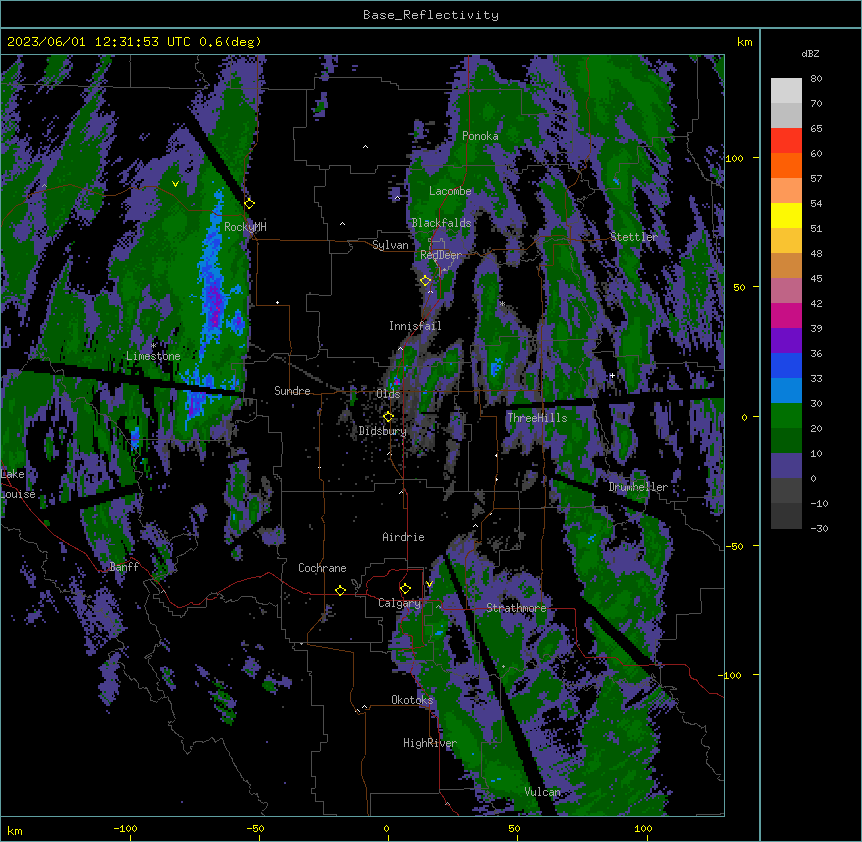This screenshot has height=842, width=862.
Task: Select the bright yellow 54-51 dBZ swatch
Action: tap(786, 215)
